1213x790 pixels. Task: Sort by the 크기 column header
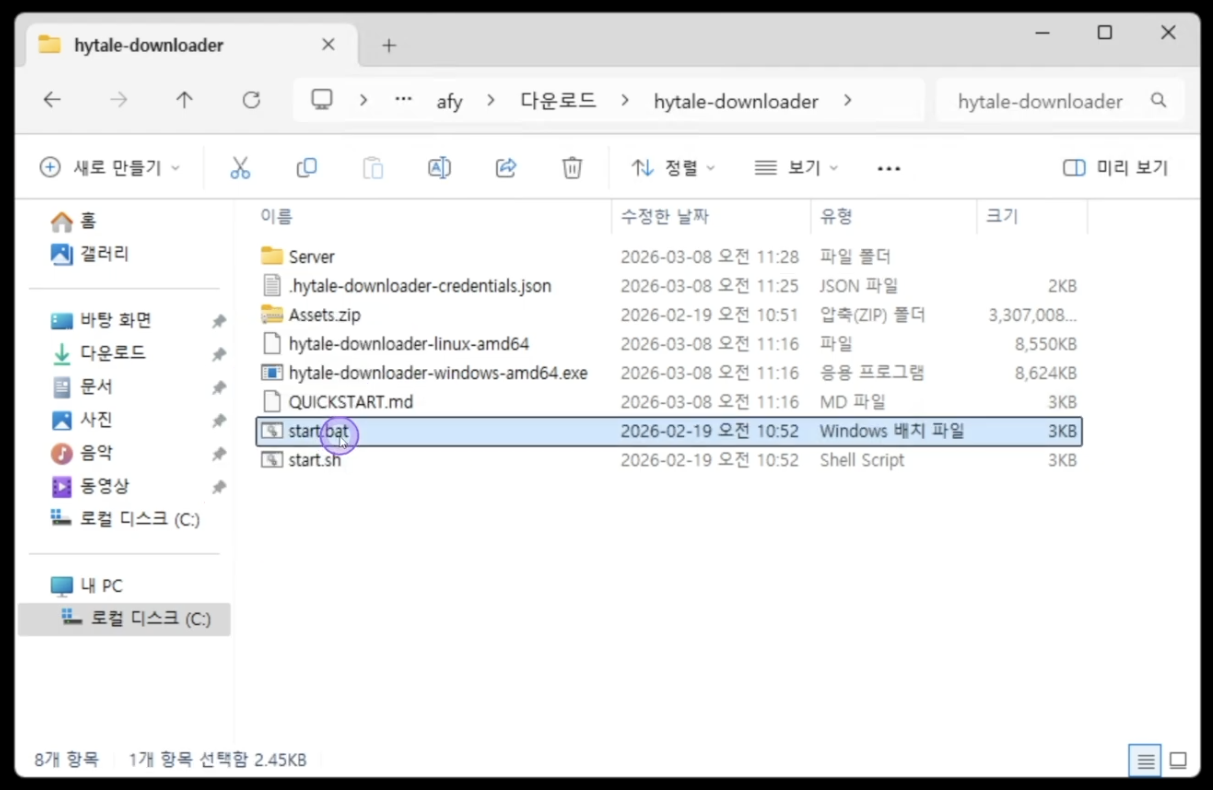coord(1002,216)
